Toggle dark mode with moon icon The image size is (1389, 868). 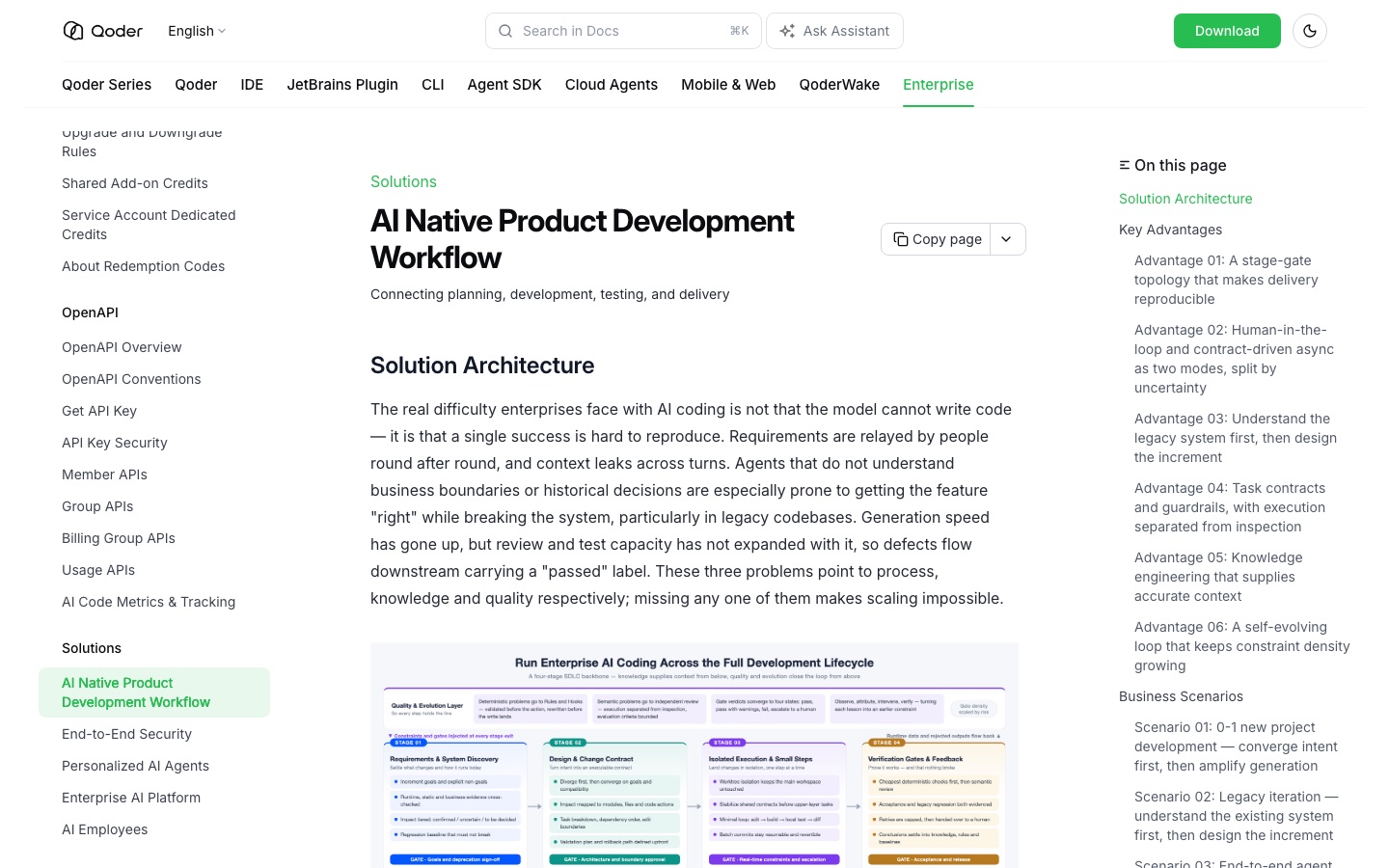1310,31
